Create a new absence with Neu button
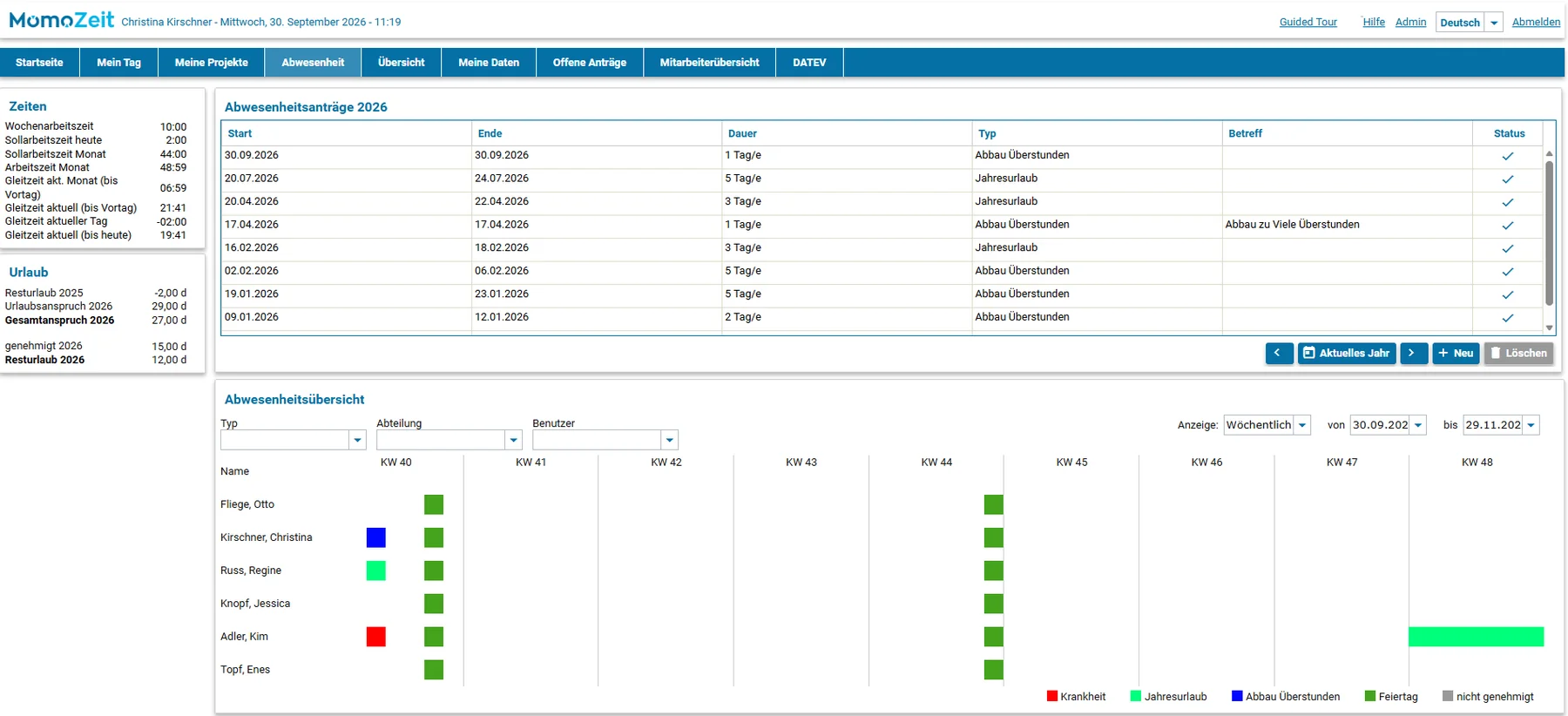The width and height of the screenshot is (1568, 716). click(x=1456, y=353)
